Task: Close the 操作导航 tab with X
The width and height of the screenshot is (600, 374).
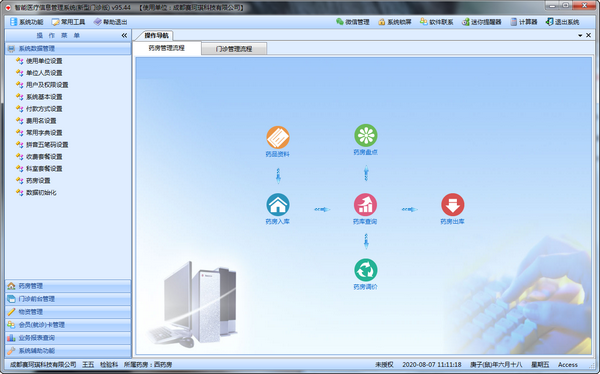Action: [589, 35]
